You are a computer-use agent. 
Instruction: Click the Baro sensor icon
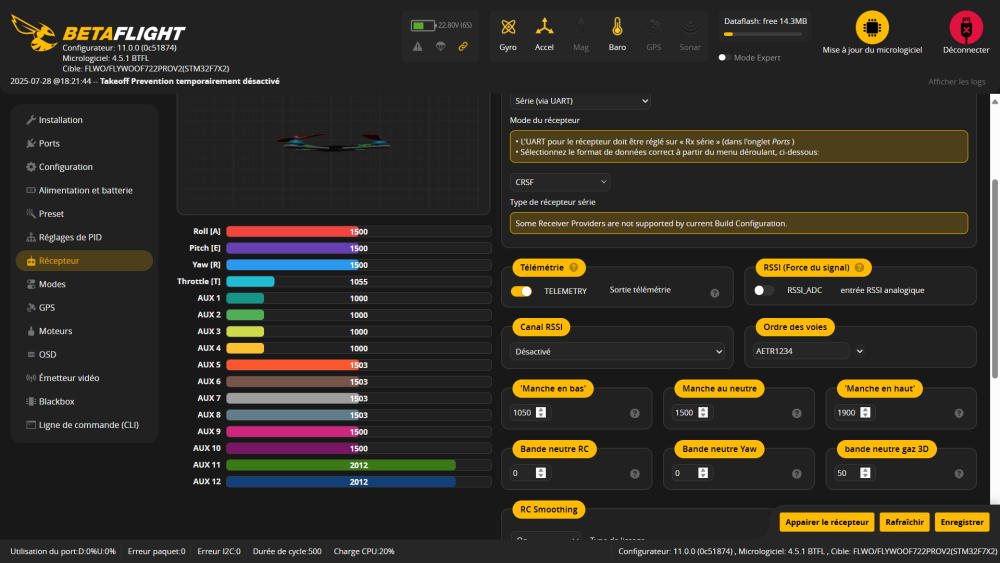click(x=617, y=27)
